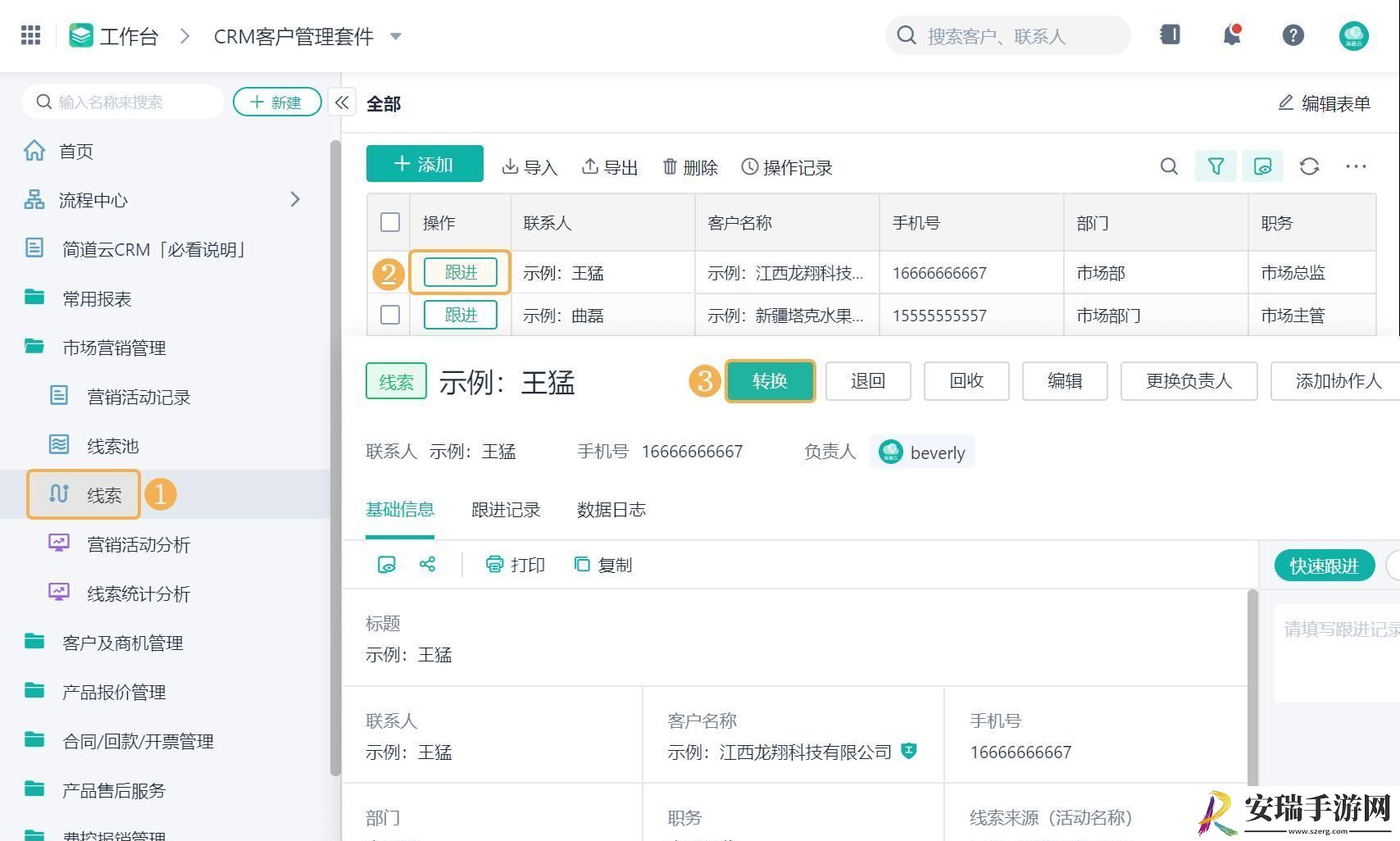Open the help question mark icon
The height and width of the screenshot is (841, 1400).
tap(1293, 35)
